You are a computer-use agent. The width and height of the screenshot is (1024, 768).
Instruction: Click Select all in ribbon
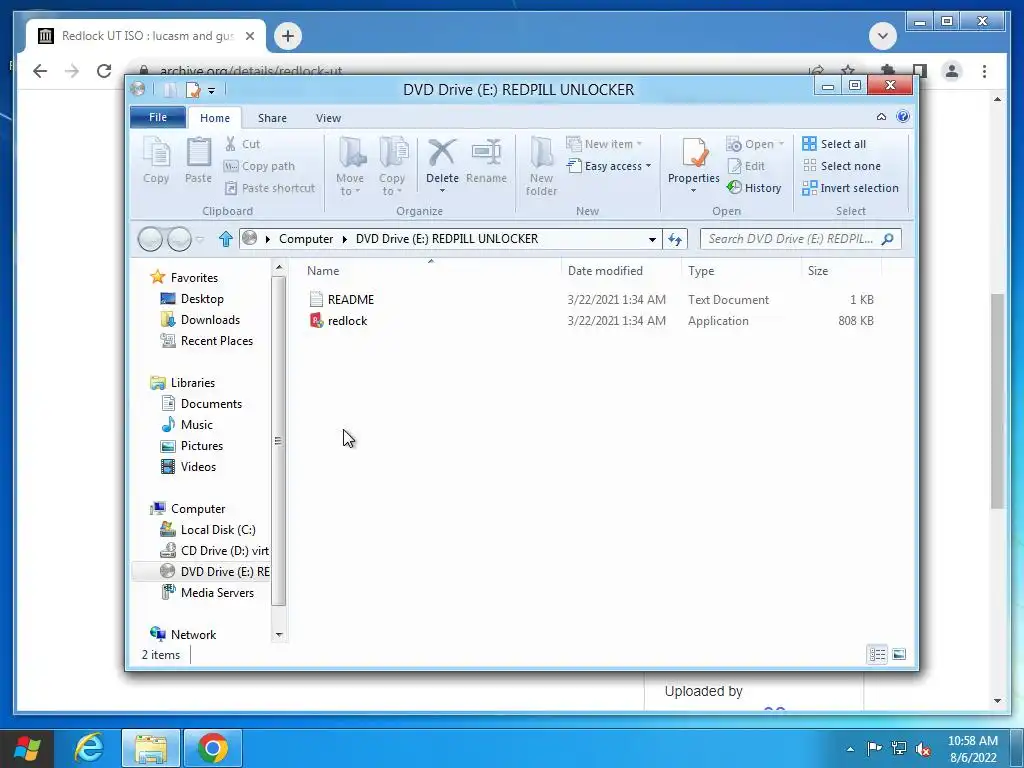click(x=834, y=144)
